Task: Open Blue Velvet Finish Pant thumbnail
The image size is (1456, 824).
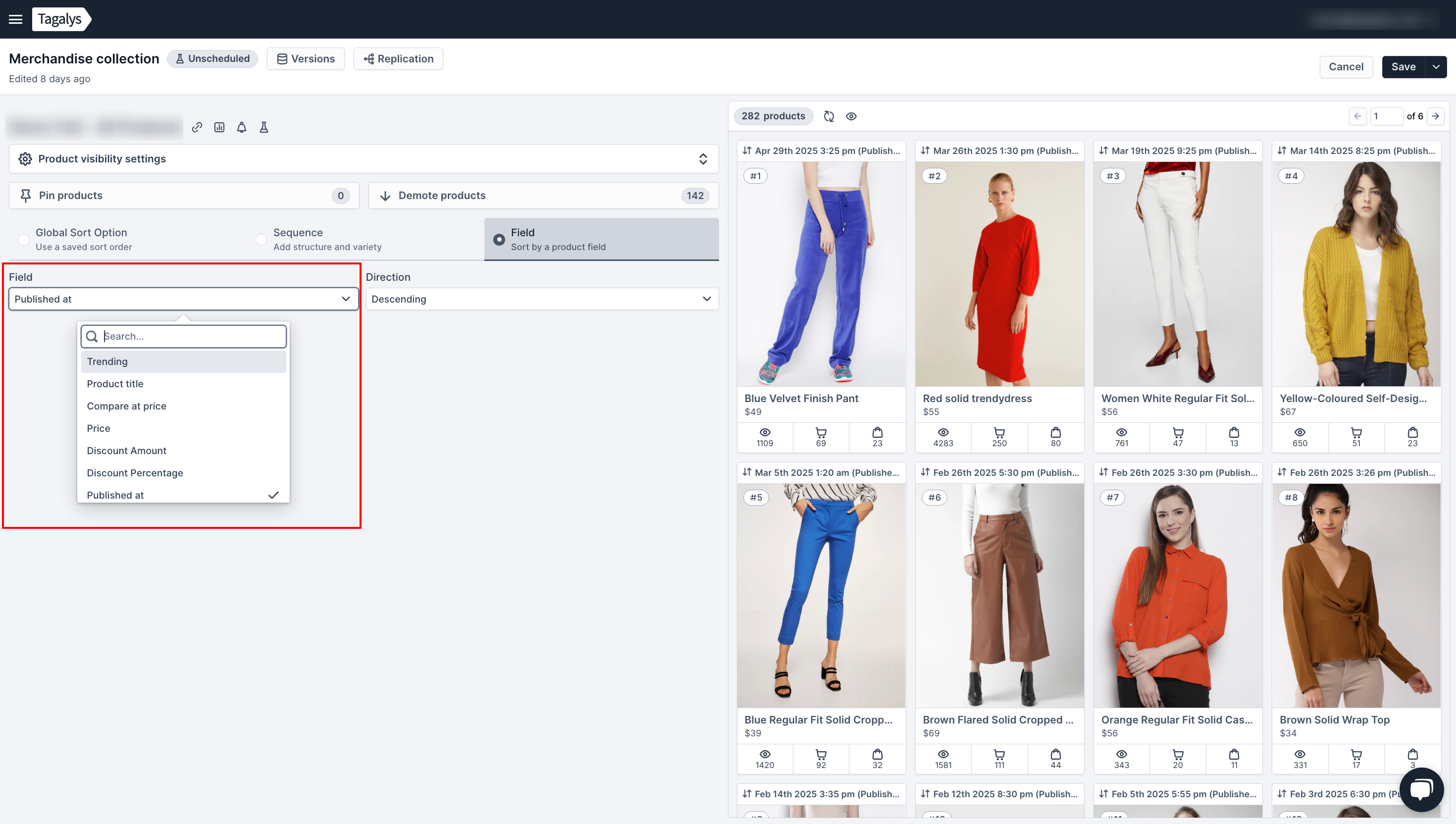Action: pos(821,274)
